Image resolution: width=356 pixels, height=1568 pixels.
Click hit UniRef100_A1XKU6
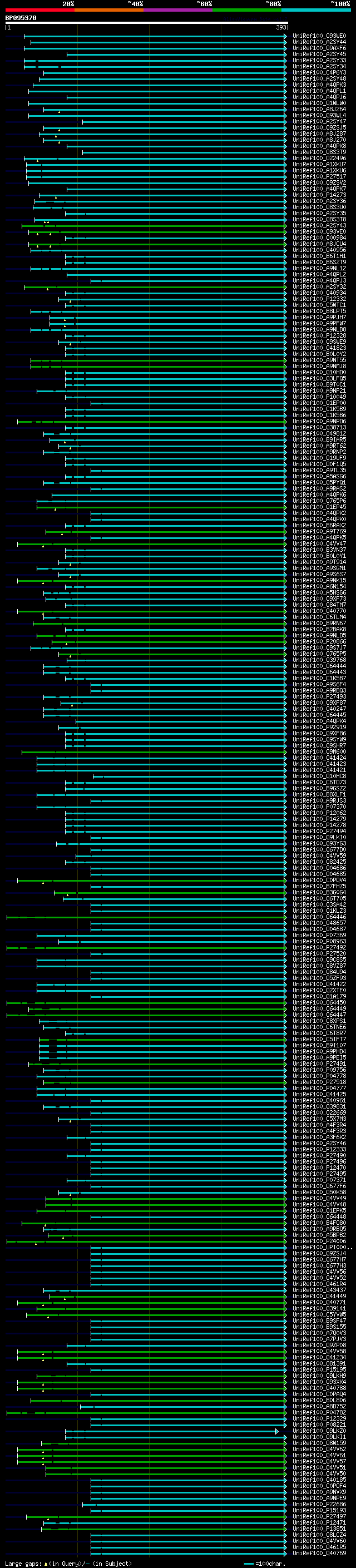pyautogui.click(x=319, y=170)
